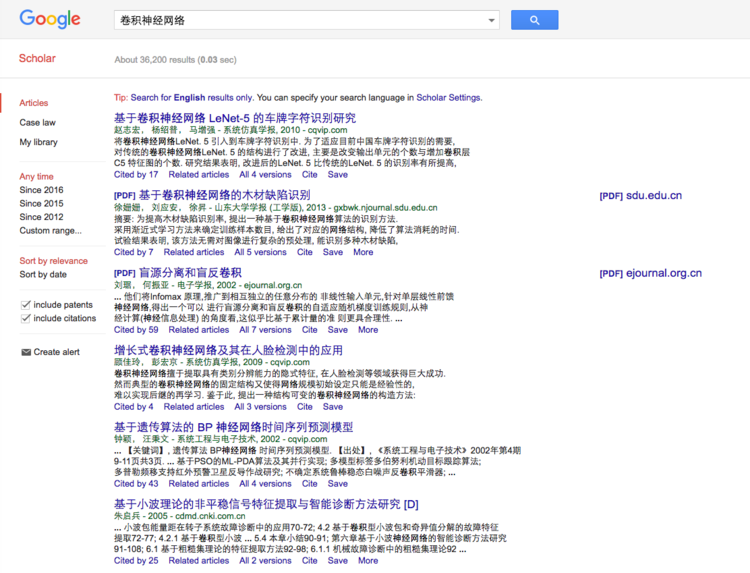750x573 pixels.
Task: Open the BP 神经网络时间序列预测模型 result title
Action: [x=233, y=427]
